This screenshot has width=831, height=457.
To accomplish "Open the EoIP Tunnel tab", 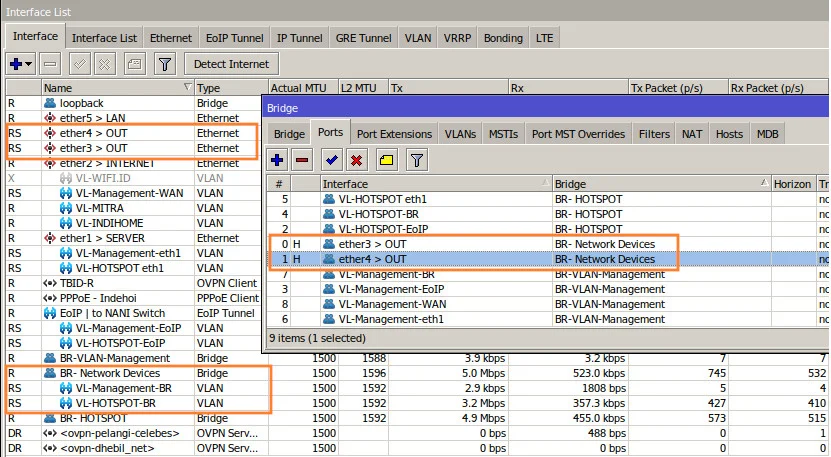I will 235,38.
